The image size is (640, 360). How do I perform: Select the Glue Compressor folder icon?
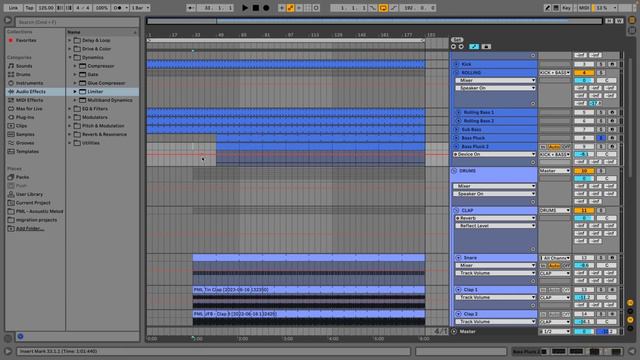click(x=82, y=83)
